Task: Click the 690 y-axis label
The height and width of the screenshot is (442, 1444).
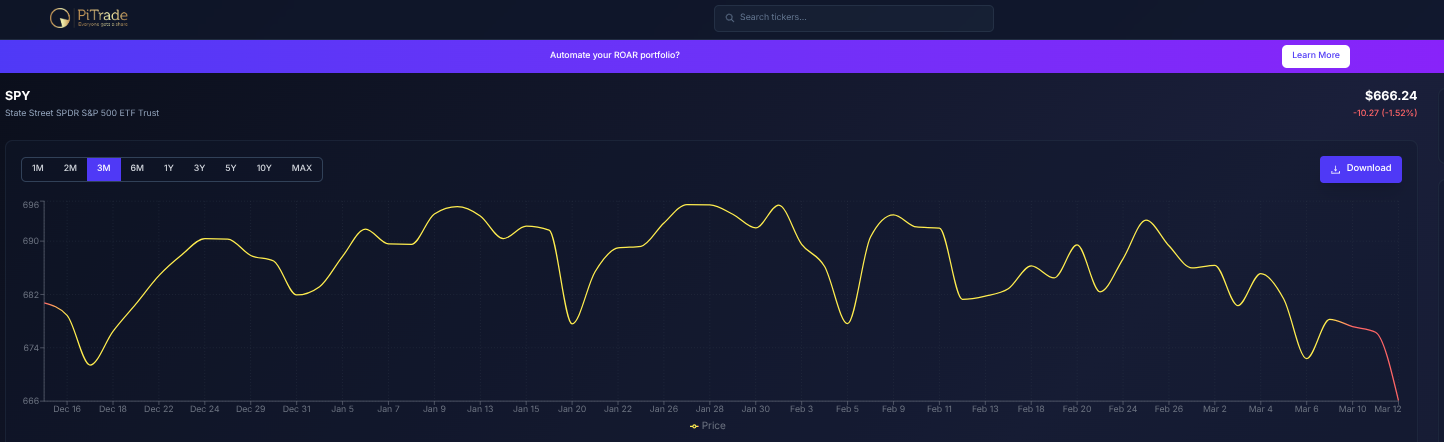Action: [31, 242]
